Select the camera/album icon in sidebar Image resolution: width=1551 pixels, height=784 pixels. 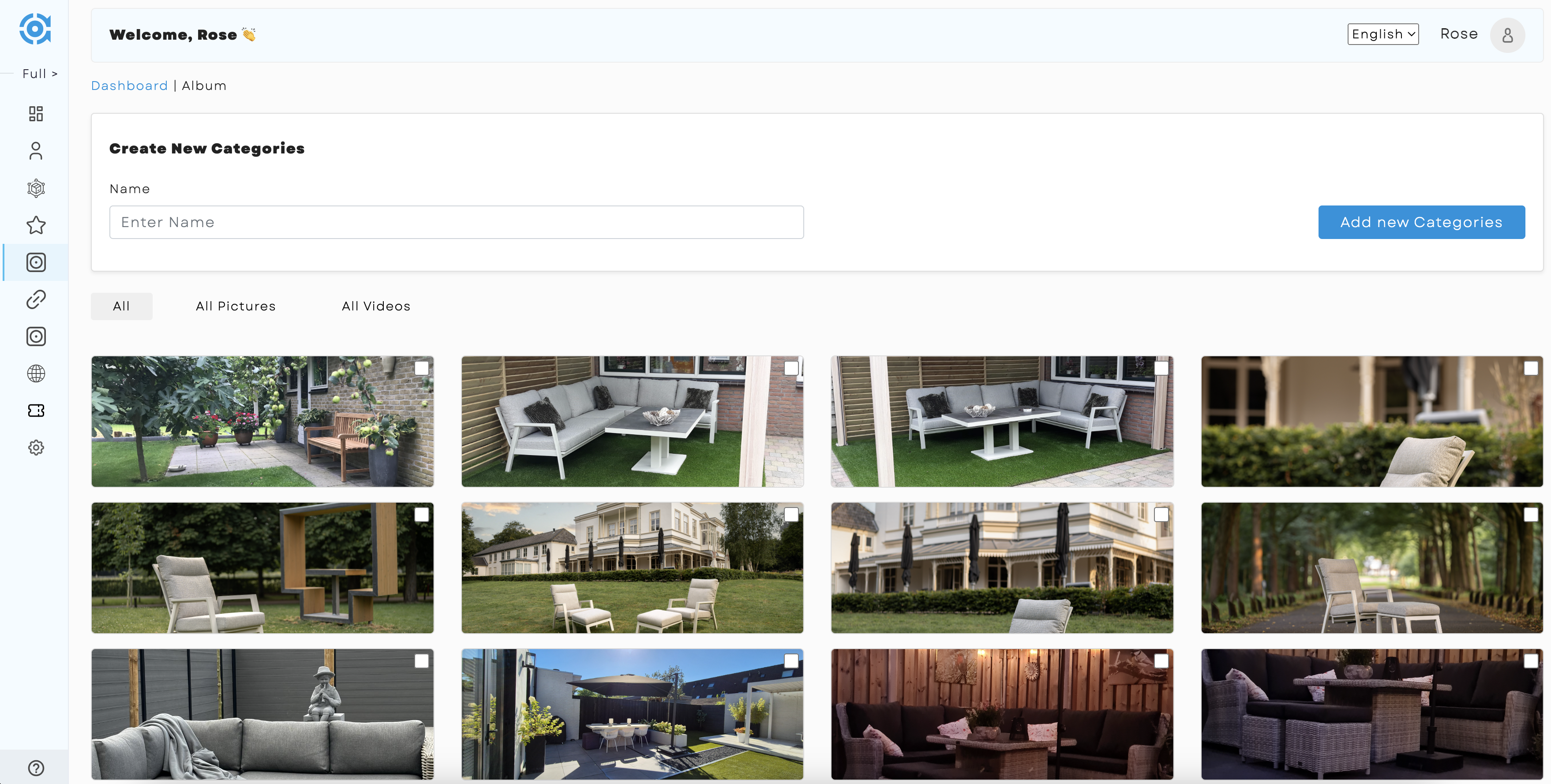pyautogui.click(x=35, y=261)
